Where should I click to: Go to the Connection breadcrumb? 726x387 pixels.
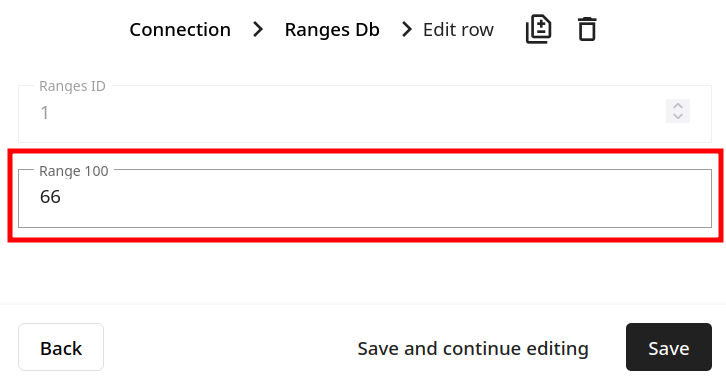pos(180,30)
